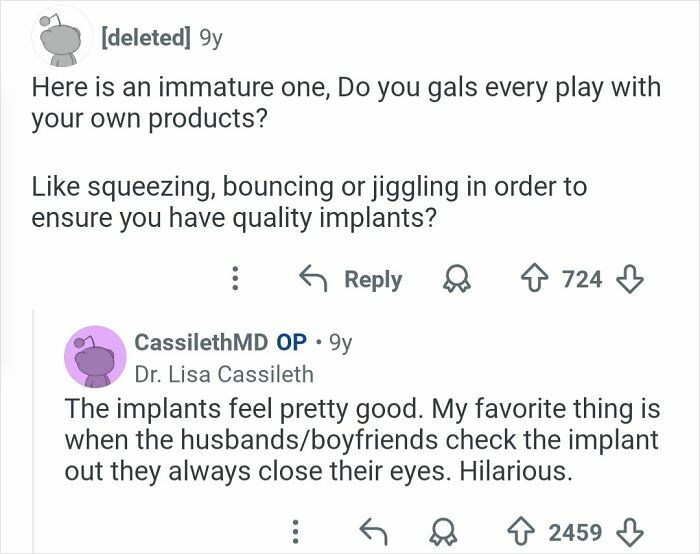Click the OP badge next to CassilethMD
Viewport: 700px width, 554px height.
pyautogui.click(x=291, y=341)
